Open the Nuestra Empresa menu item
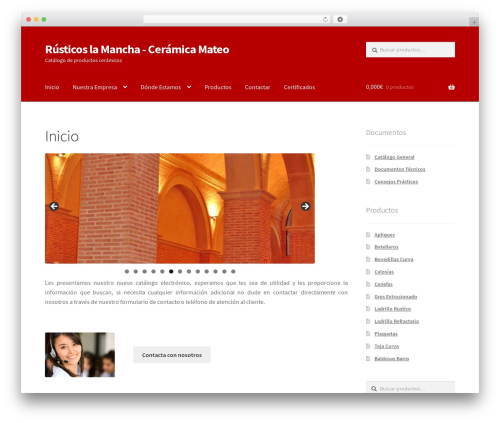Viewport: 500px width, 423px height. (95, 87)
